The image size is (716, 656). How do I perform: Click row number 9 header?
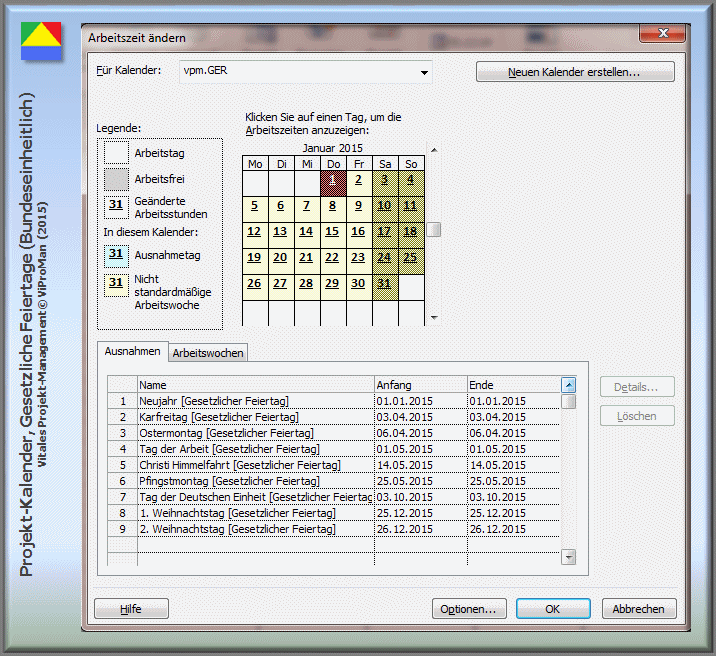[x=122, y=529]
